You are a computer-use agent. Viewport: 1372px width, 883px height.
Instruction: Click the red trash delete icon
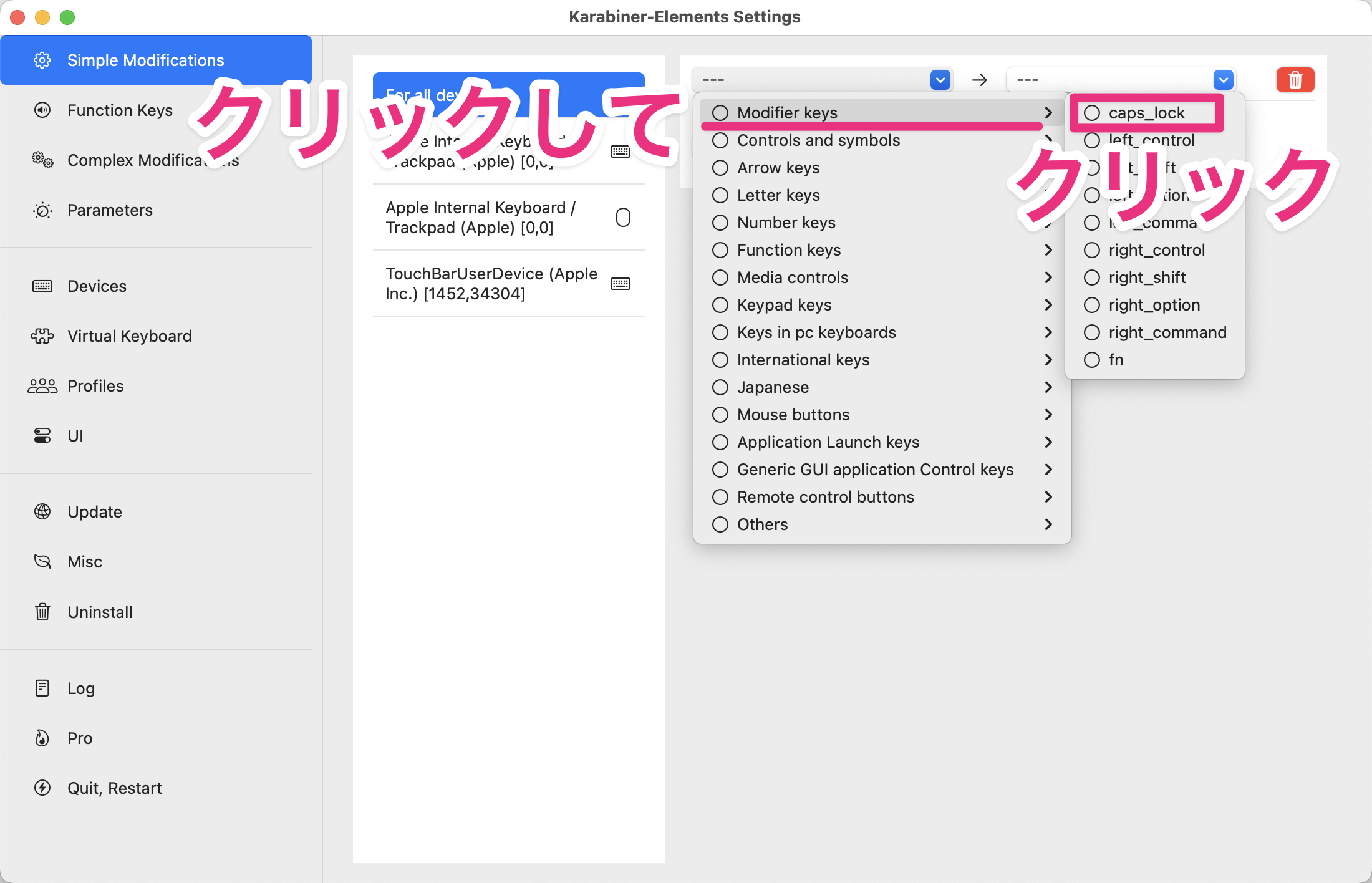click(x=1295, y=79)
